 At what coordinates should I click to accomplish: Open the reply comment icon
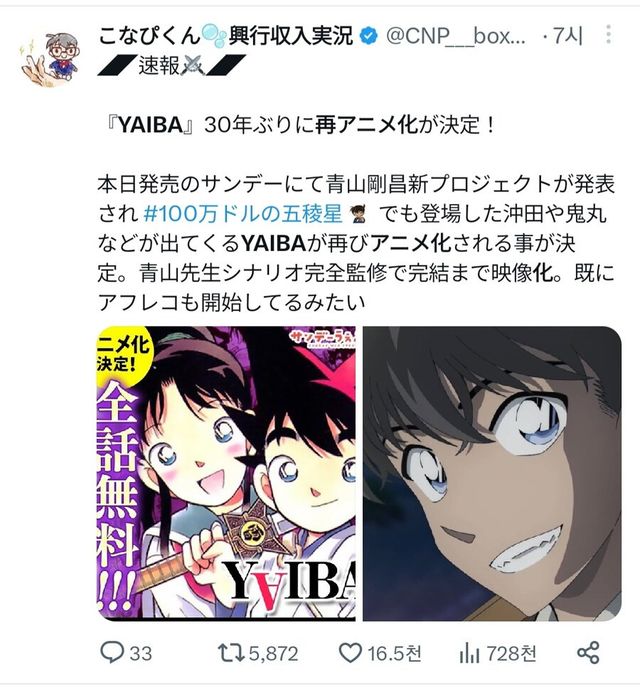click(x=112, y=653)
